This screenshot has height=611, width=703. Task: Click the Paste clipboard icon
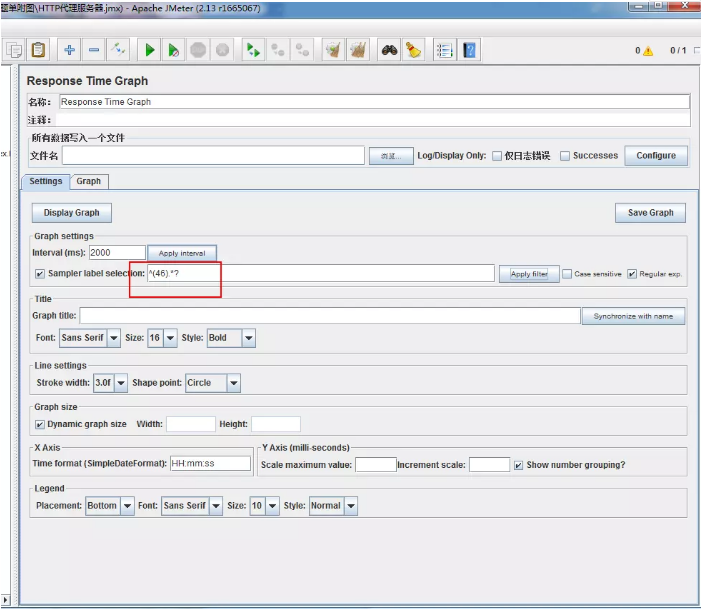39,50
